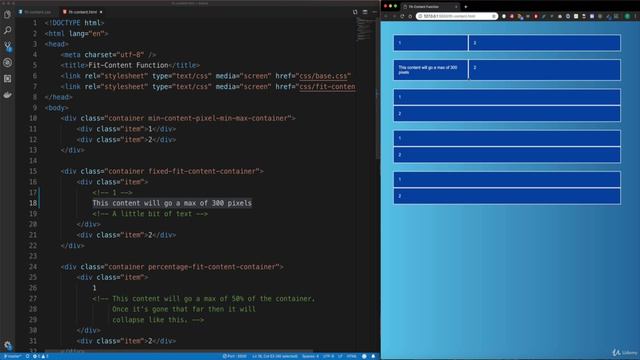Open a new browser tab with the plus
The width and height of the screenshot is (640, 360).
coord(466,7)
